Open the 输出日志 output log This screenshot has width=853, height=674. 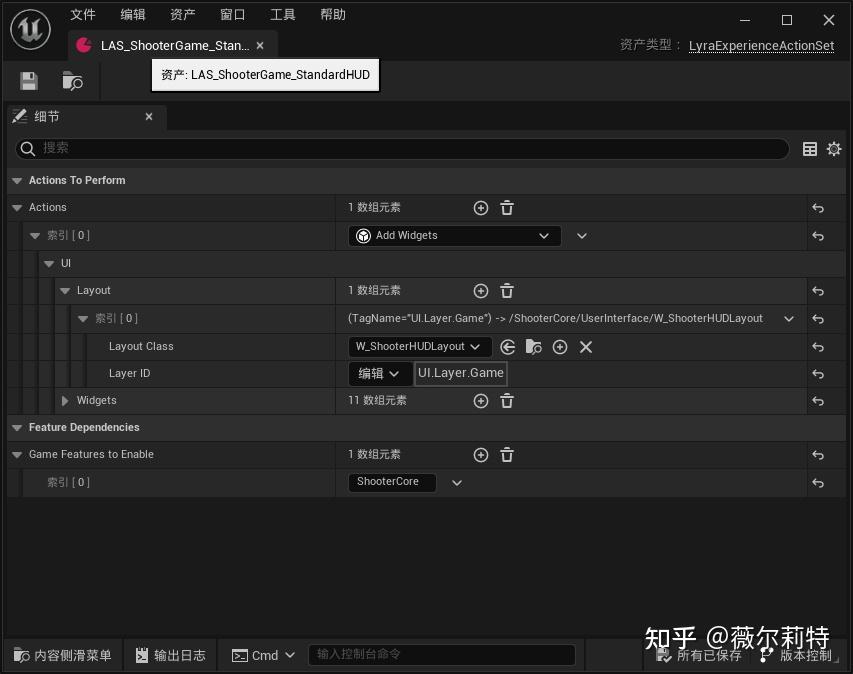click(x=170, y=655)
